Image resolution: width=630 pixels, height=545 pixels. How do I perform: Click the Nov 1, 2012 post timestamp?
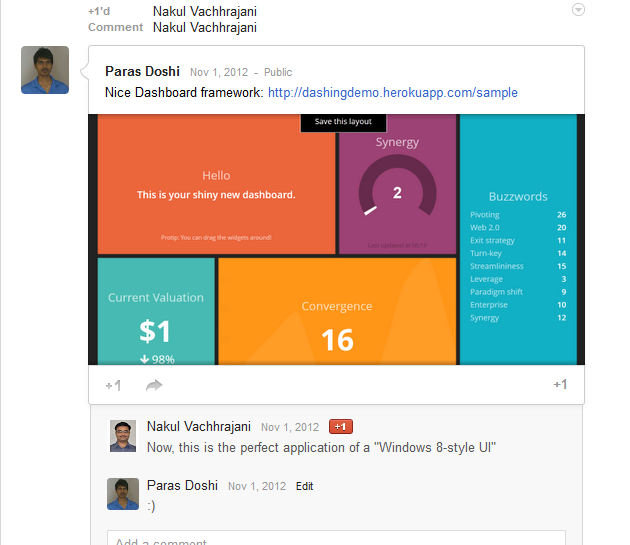click(x=219, y=72)
